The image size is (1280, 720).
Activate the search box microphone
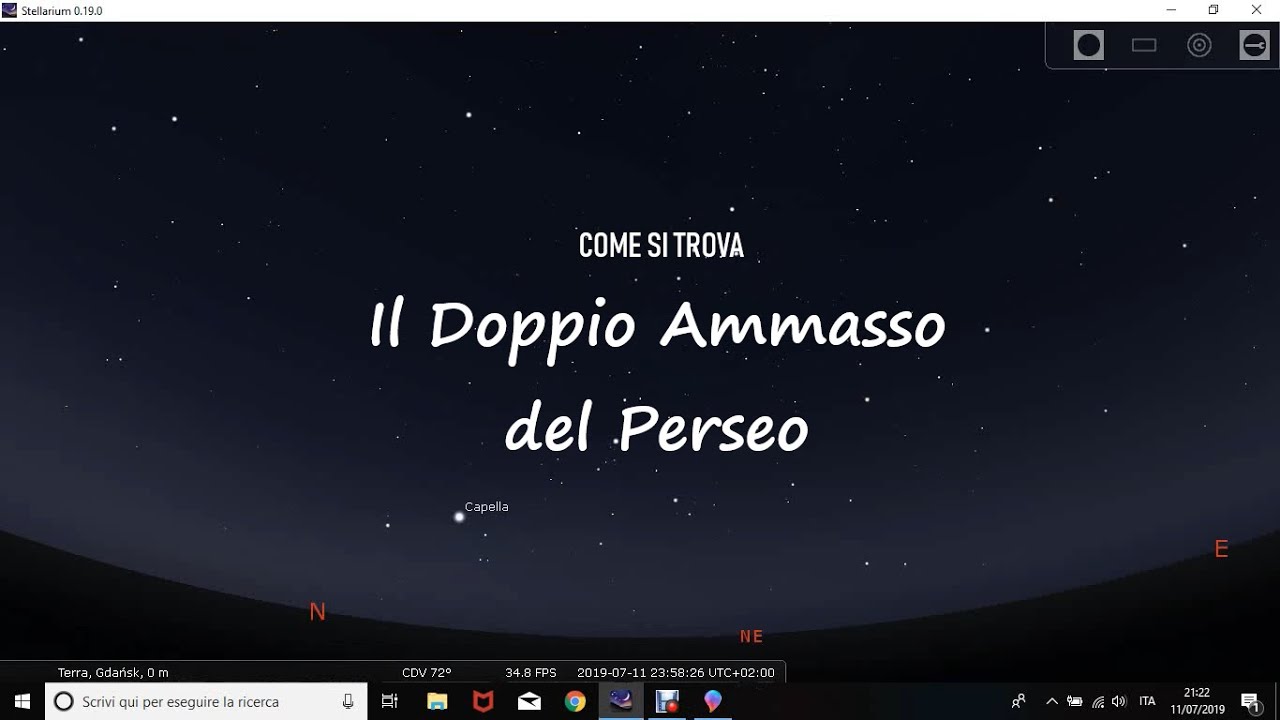pyautogui.click(x=348, y=702)
